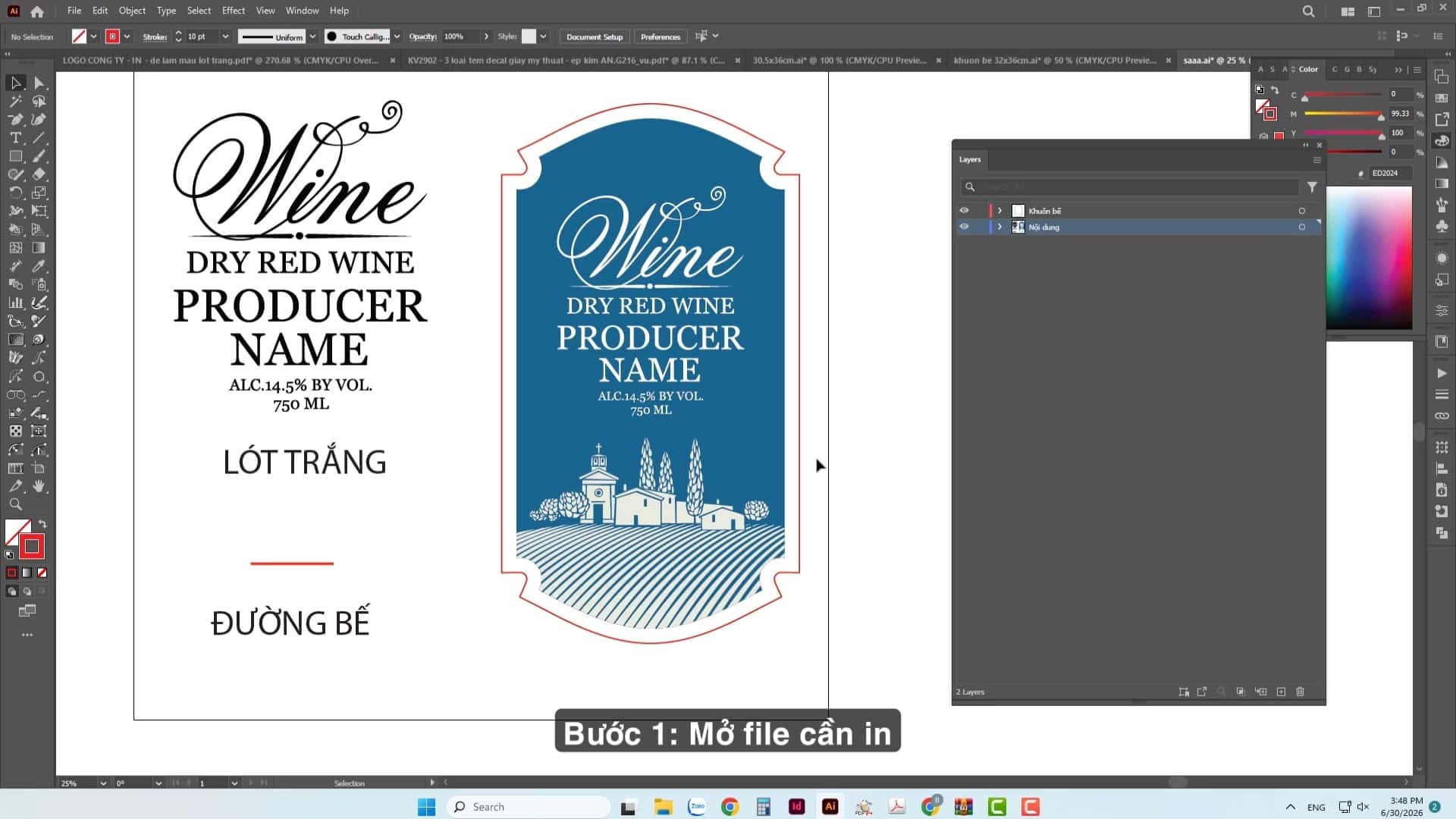The image size is (1456, 819).
Task: Open the Layers panel menu
Action: point(1317,160)
